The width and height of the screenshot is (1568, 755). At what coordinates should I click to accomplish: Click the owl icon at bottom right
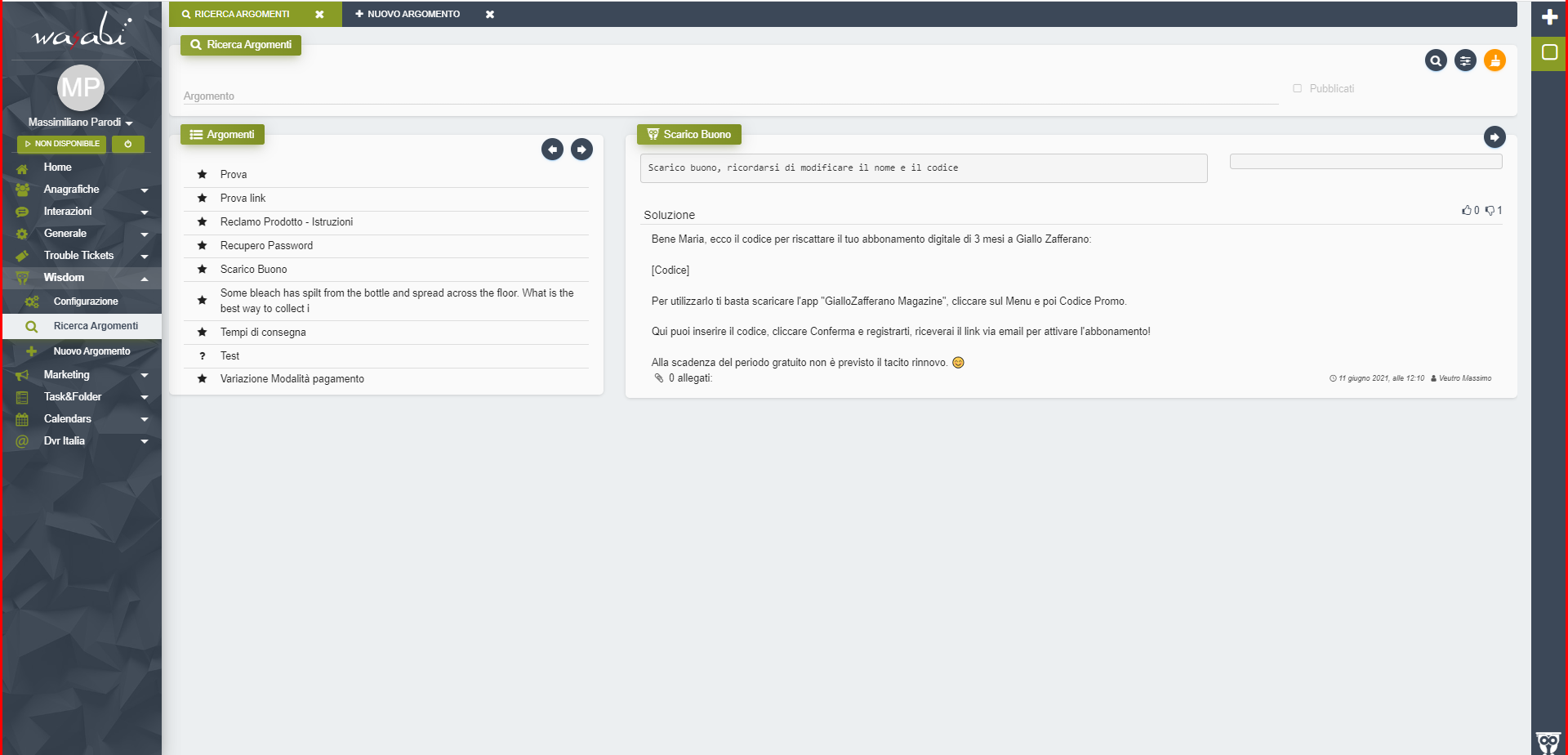[1548, 742]
